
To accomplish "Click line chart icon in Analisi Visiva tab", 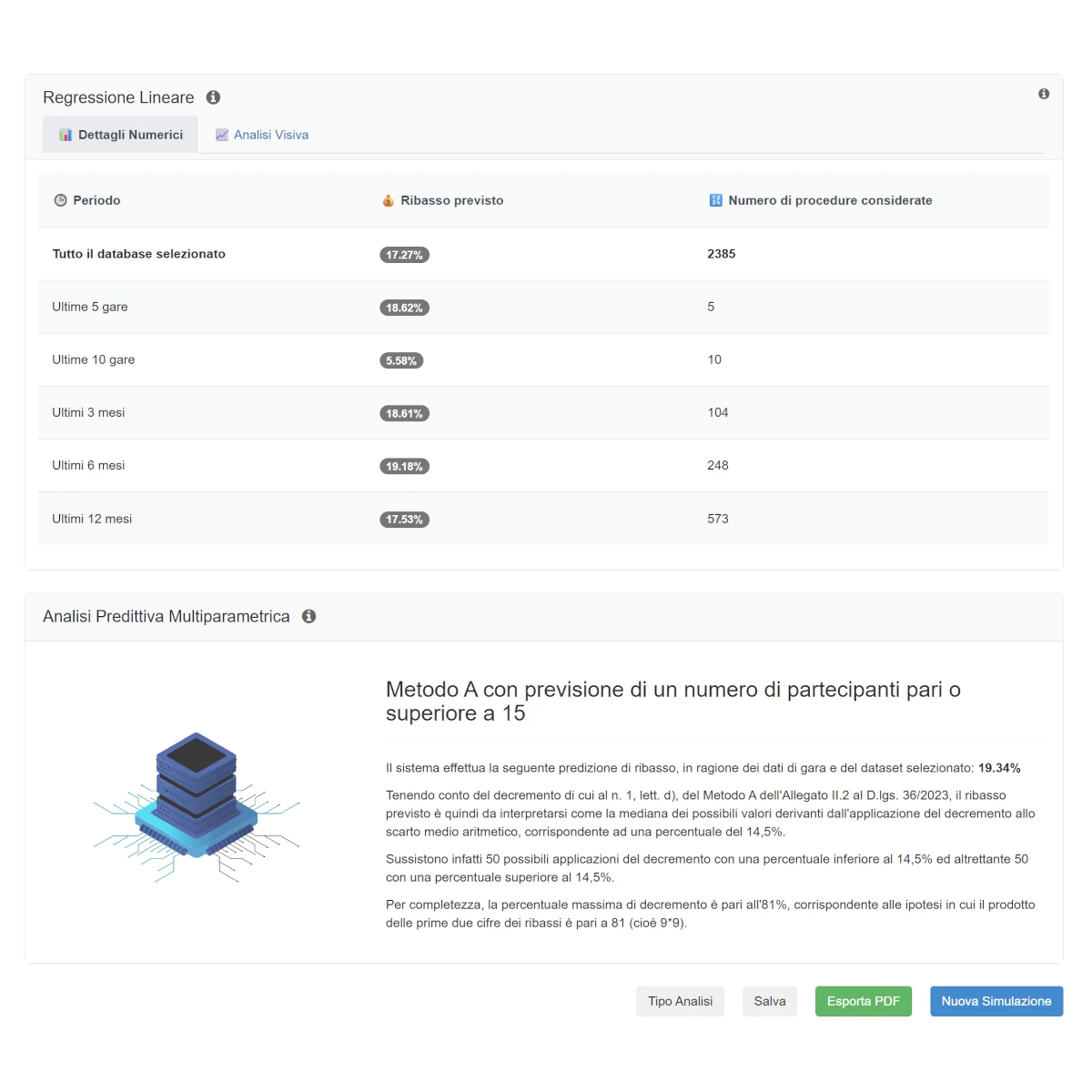I will pos(221,135).
